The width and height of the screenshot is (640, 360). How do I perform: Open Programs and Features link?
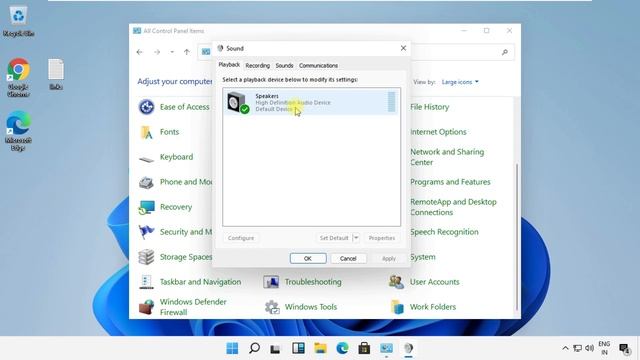(x=450, y=182)
